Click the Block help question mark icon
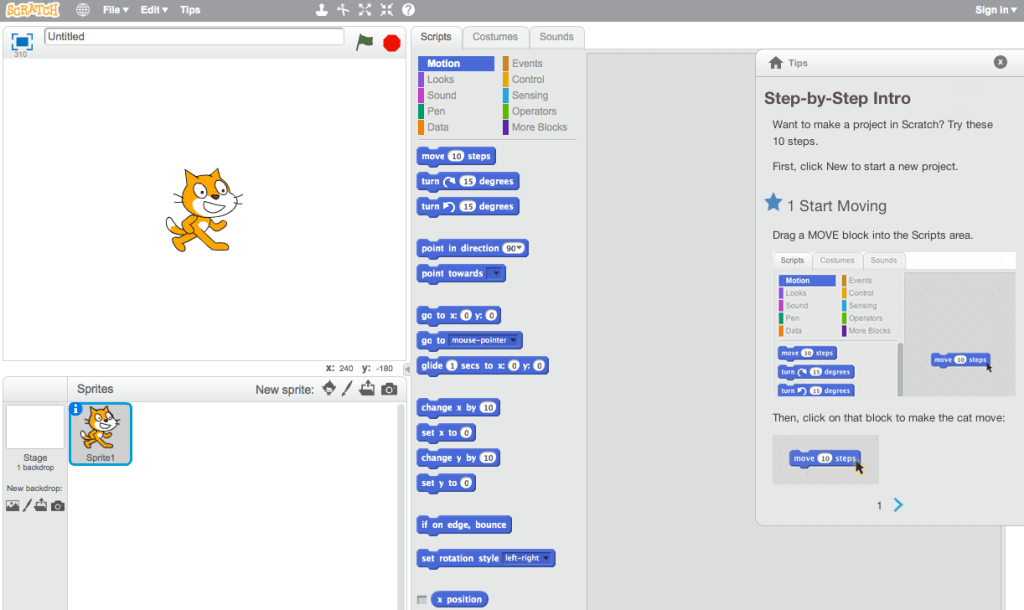1024x610 pixels. coord(408,10)
